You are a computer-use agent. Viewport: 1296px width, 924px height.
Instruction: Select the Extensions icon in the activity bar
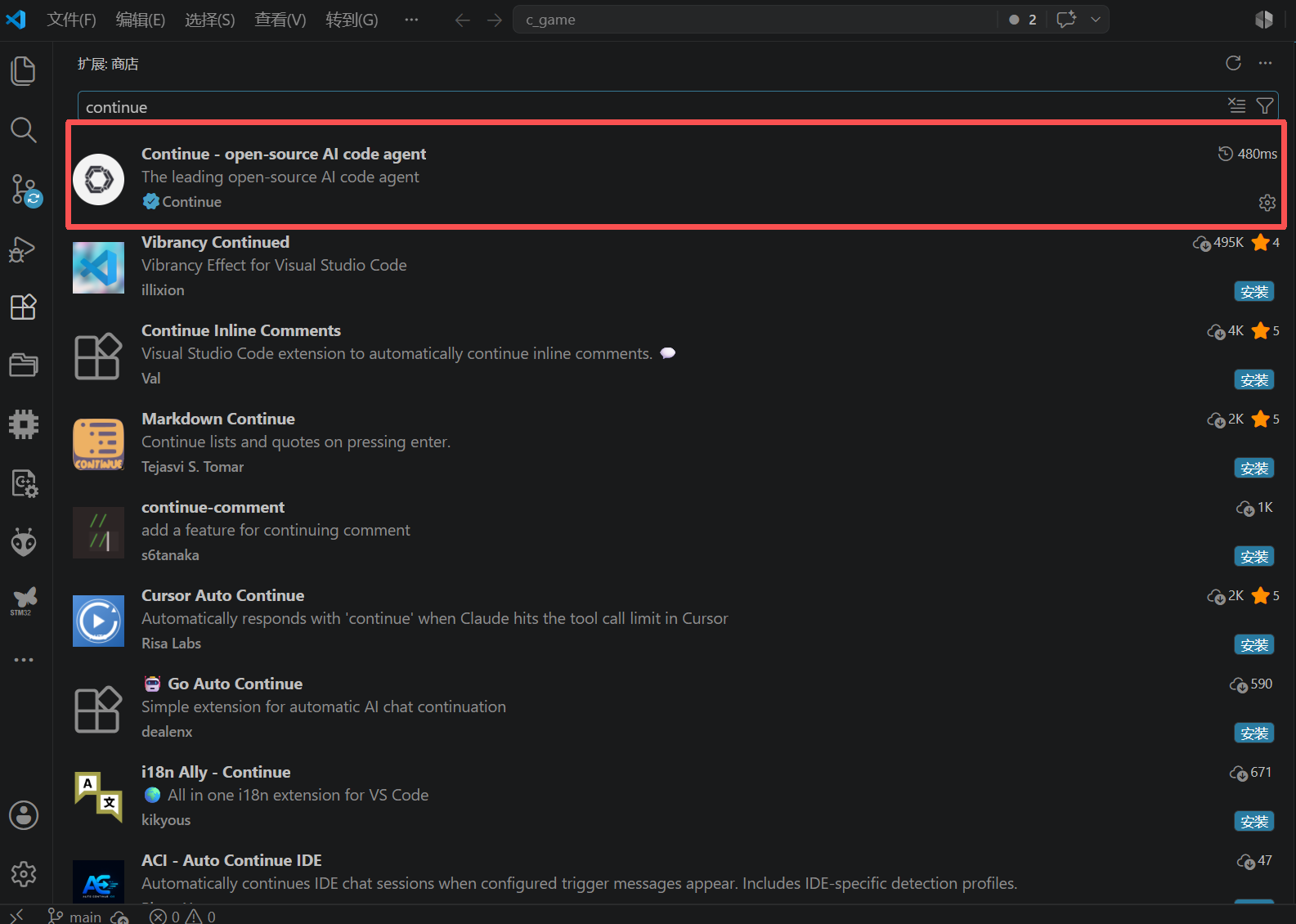(x=24, y=307)
